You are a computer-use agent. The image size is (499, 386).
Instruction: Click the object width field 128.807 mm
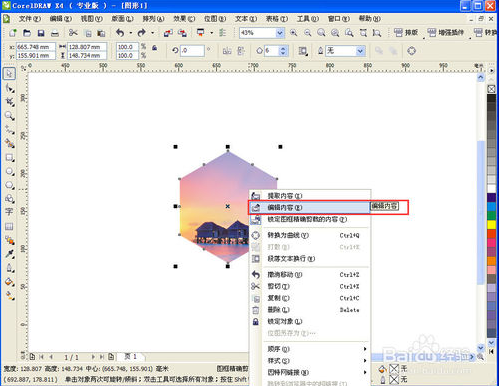(x=87, y=47)
